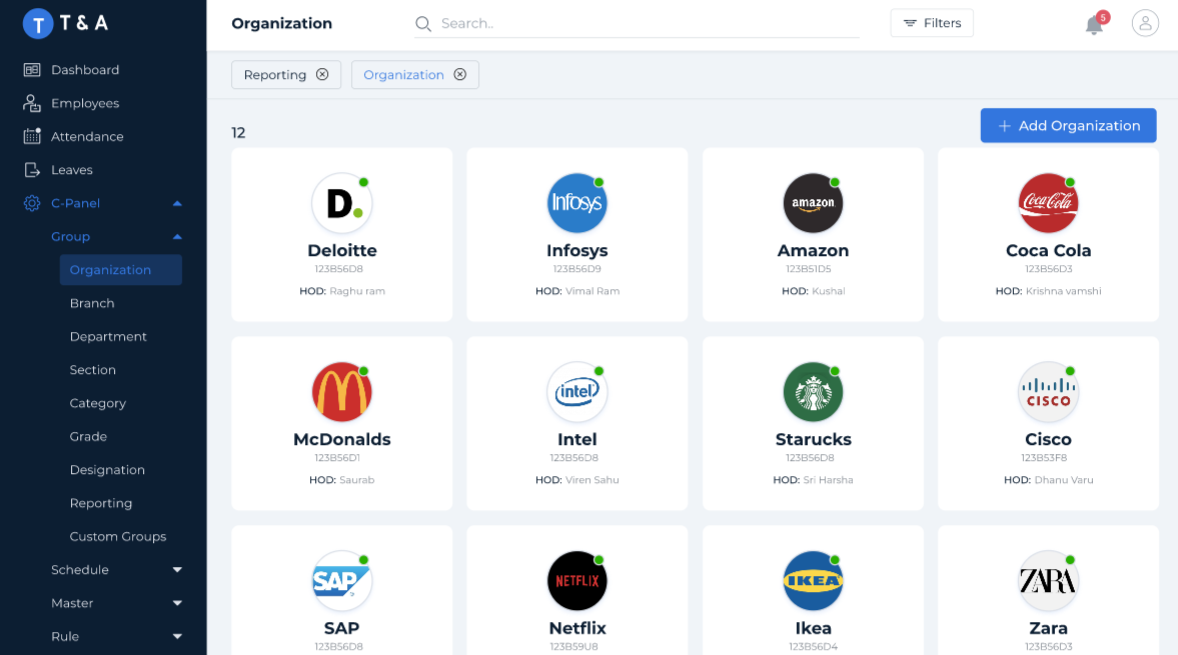Collapse the Group submenu arrow
Viewport: 1178px width, 655px height.
(177, 237)
